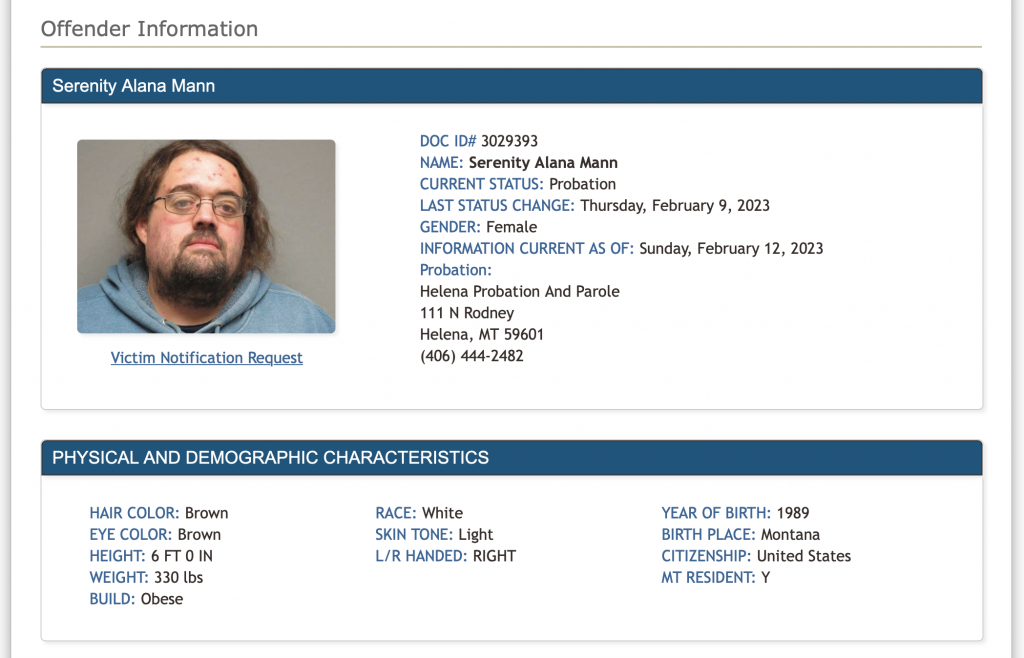Click the phone number (406) 444-2482
Image resolution: width=1024 pixels, height=658 pixels.
click(x=472, y=356)
